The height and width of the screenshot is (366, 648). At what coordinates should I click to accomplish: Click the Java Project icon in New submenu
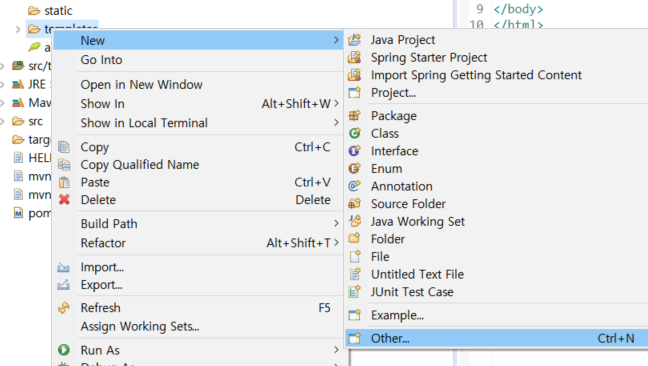click(355, 40)
